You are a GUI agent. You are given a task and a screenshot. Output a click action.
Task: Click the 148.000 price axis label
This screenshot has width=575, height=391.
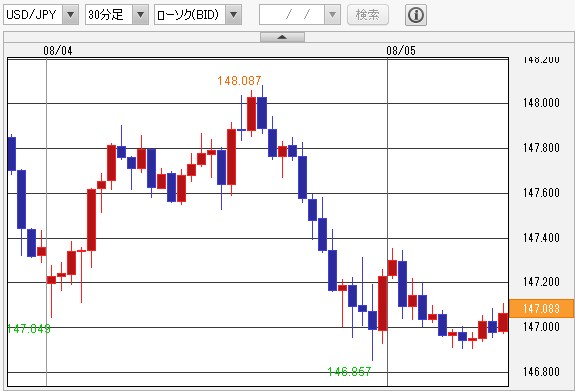pyautogui.click(x=541, y=103)
